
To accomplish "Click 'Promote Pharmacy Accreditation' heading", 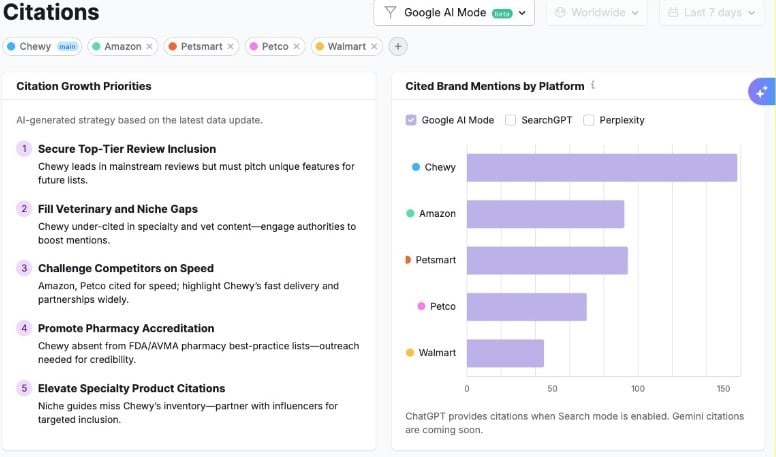I will tap(126, 328).
